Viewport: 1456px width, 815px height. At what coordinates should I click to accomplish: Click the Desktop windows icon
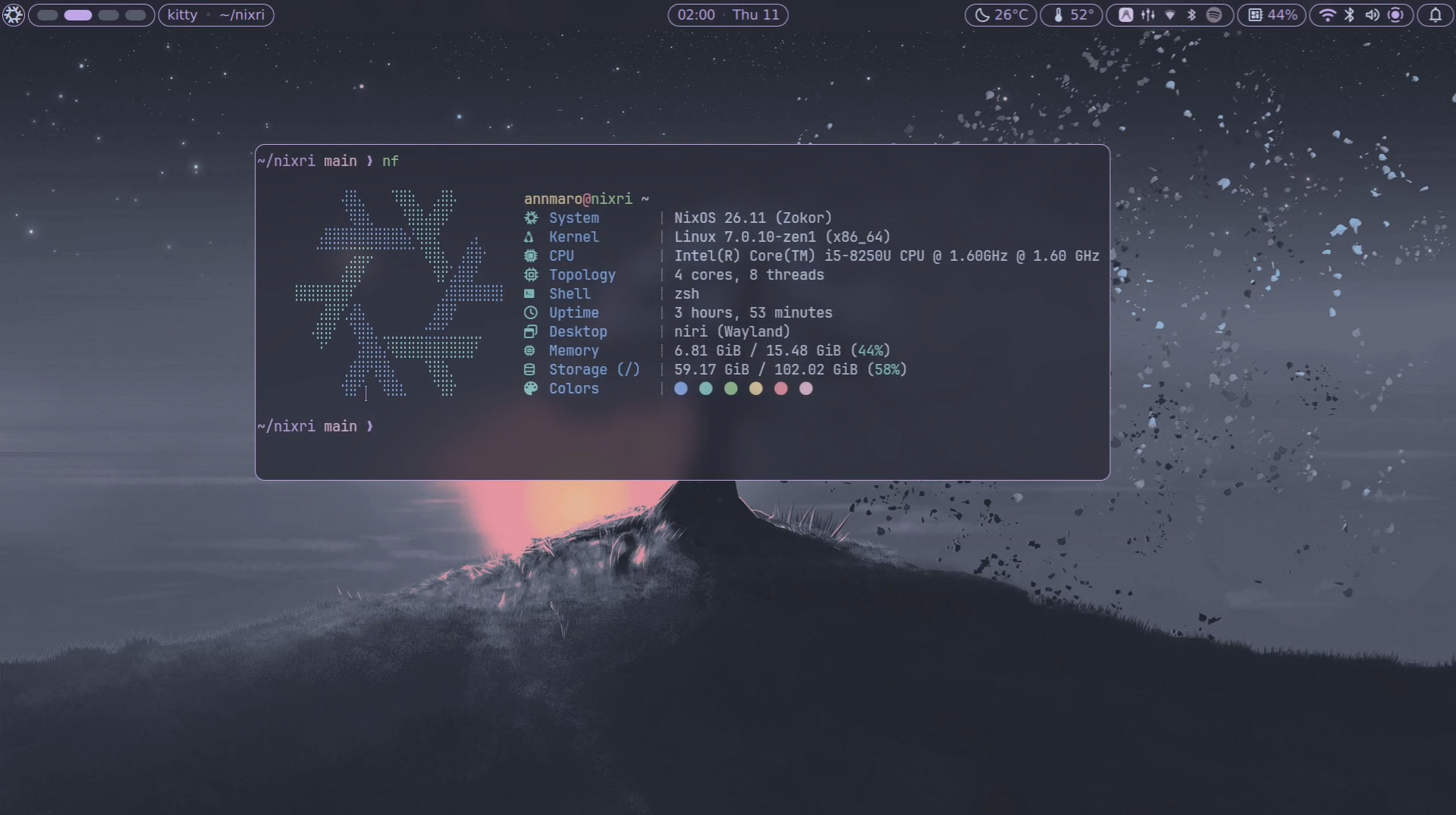(531, 332)
